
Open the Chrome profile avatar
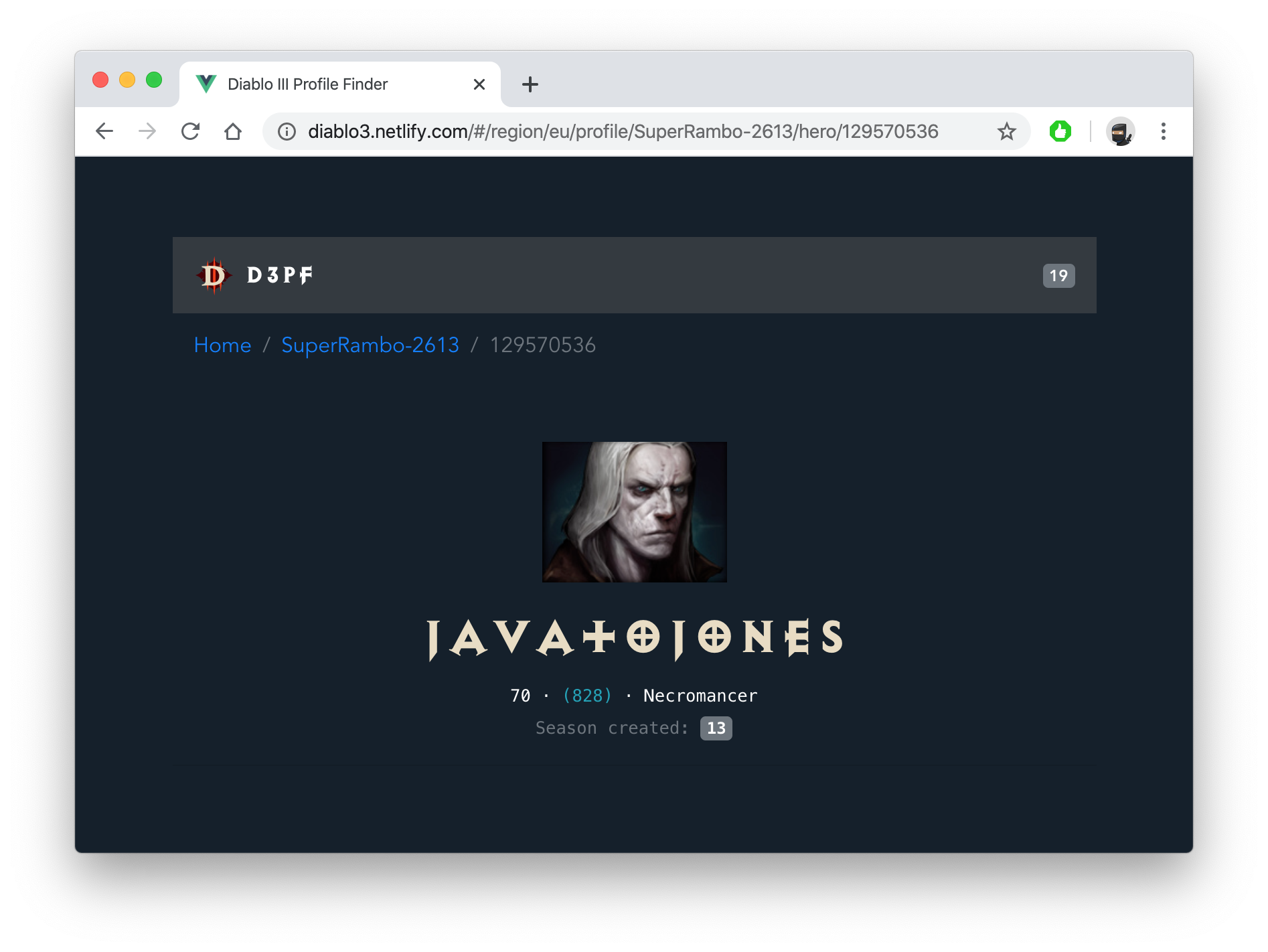coord(1120,132)
